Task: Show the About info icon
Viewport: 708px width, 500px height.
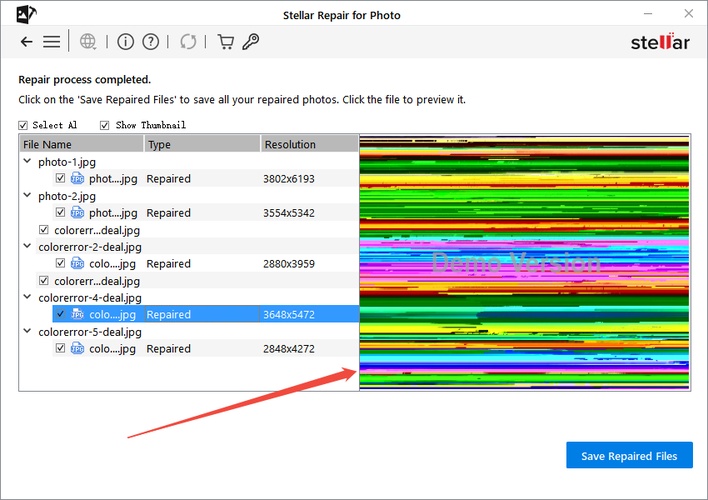Action: click(x=126, y=42)
